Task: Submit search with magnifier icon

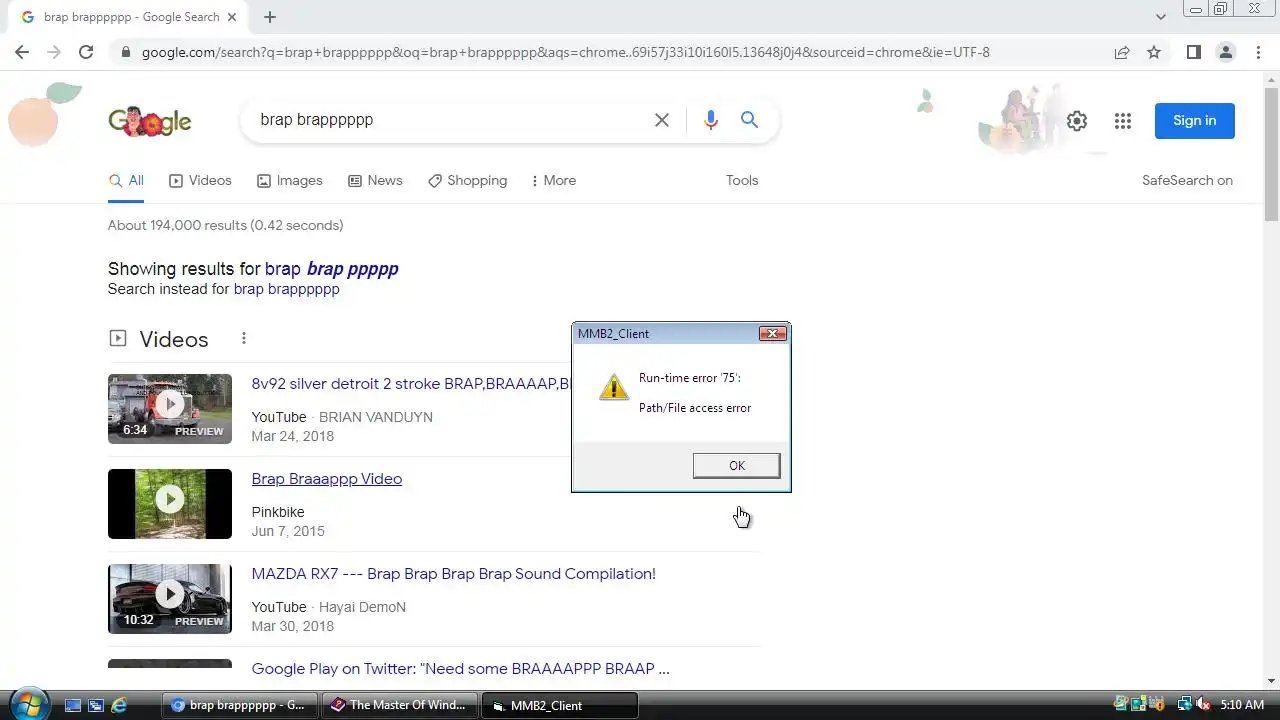Action: 749,120
